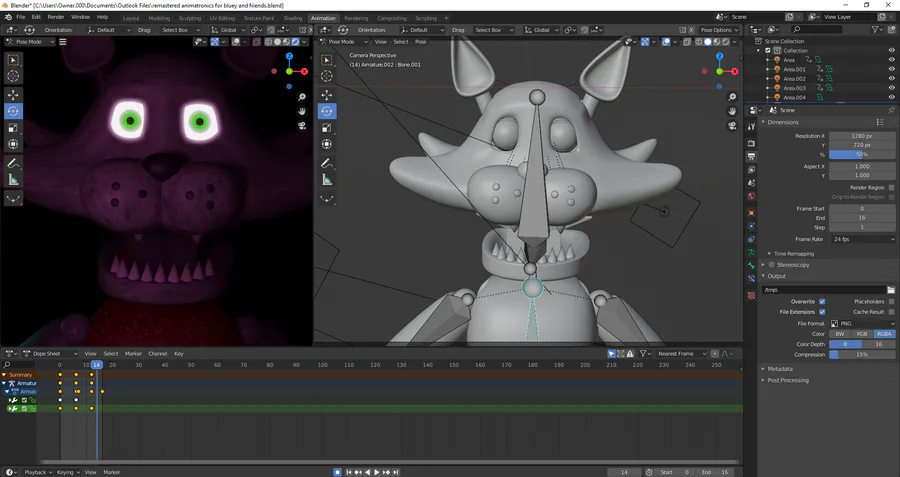Open the Dope Sheet mode dropdown
Viewport: 900px width, 477px height.
pos(51,354)
